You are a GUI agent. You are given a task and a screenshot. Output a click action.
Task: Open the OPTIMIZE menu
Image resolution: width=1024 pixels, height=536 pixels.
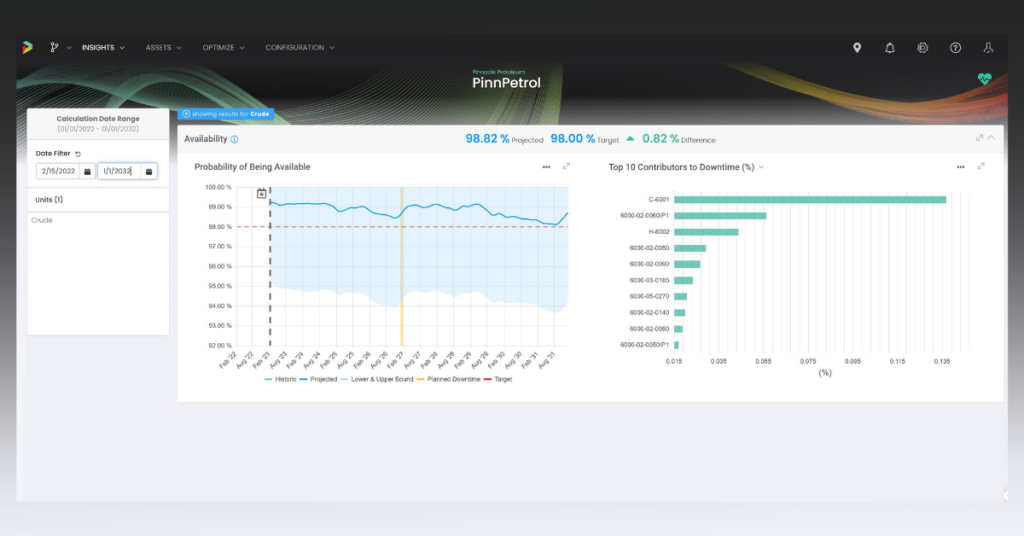pos(223,48)
